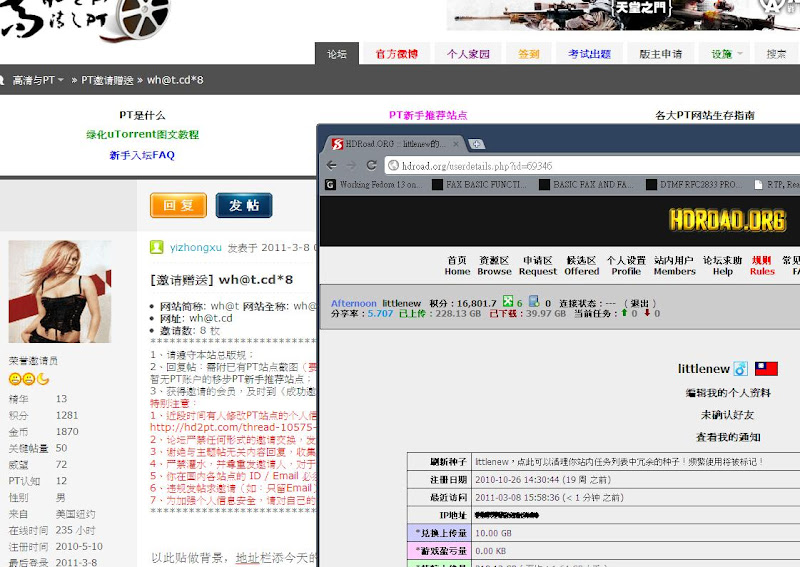Click the green upload arrow in status bar

pyautogui.click(x=624, y=313)
